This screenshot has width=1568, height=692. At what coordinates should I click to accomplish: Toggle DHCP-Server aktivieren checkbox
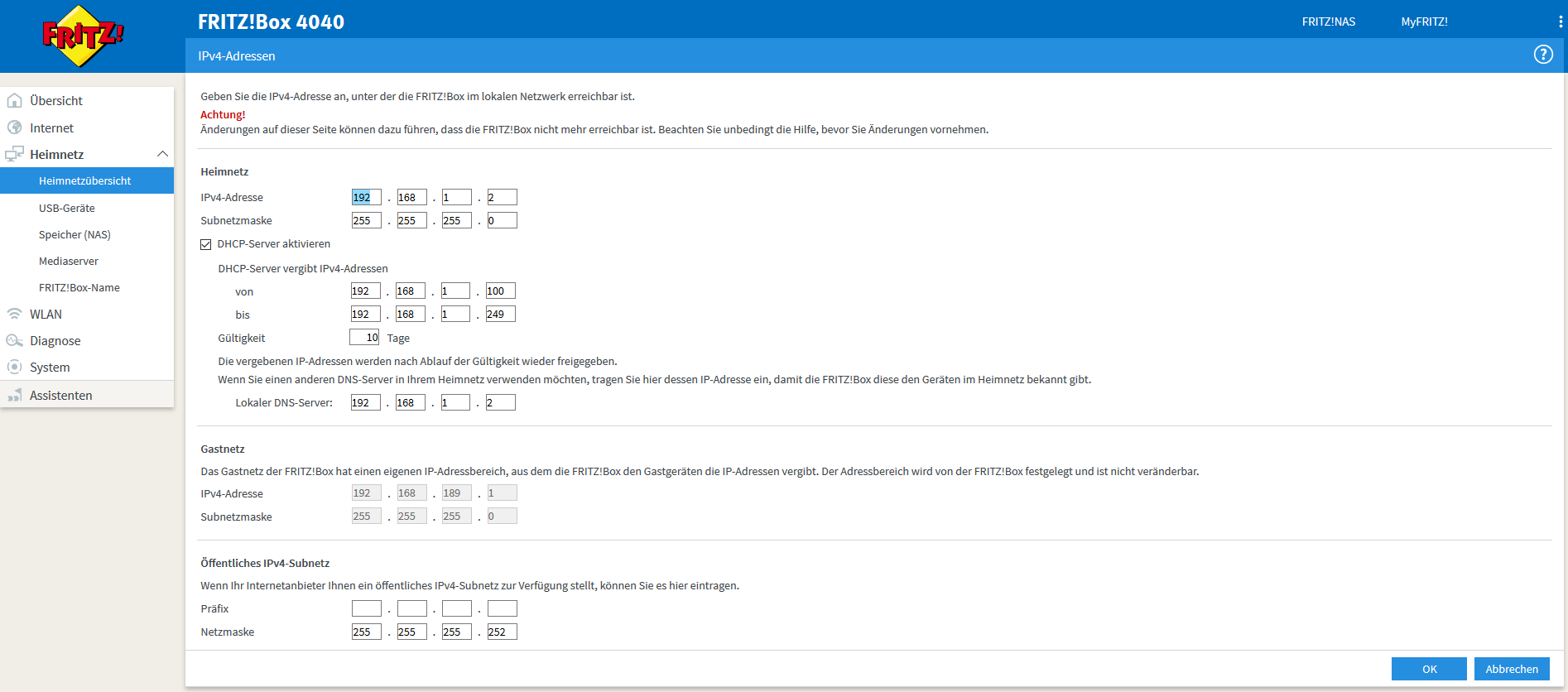coord(205,244)
